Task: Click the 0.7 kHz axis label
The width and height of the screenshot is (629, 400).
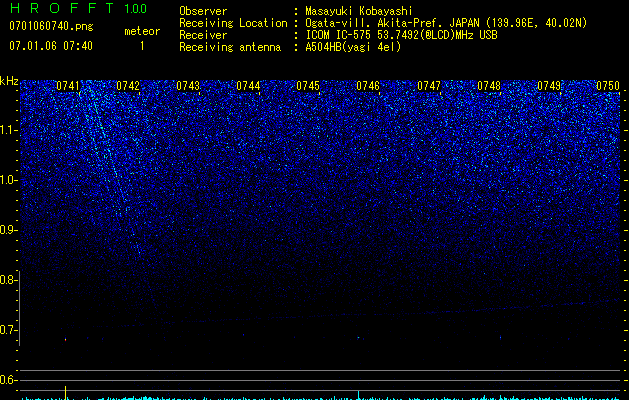Action: (x=7, y=330)
